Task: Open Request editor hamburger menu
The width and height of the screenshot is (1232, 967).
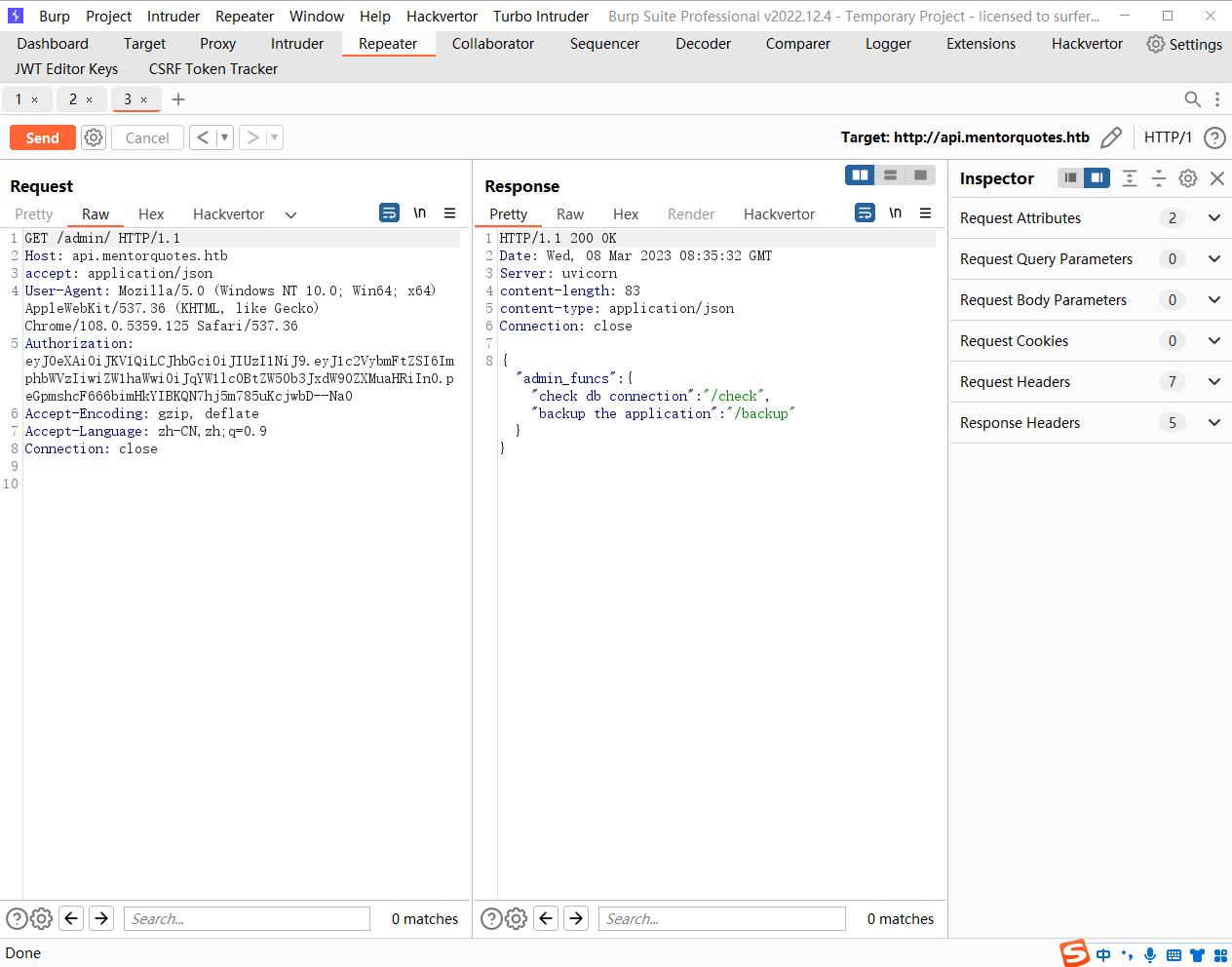Action: 450,213
